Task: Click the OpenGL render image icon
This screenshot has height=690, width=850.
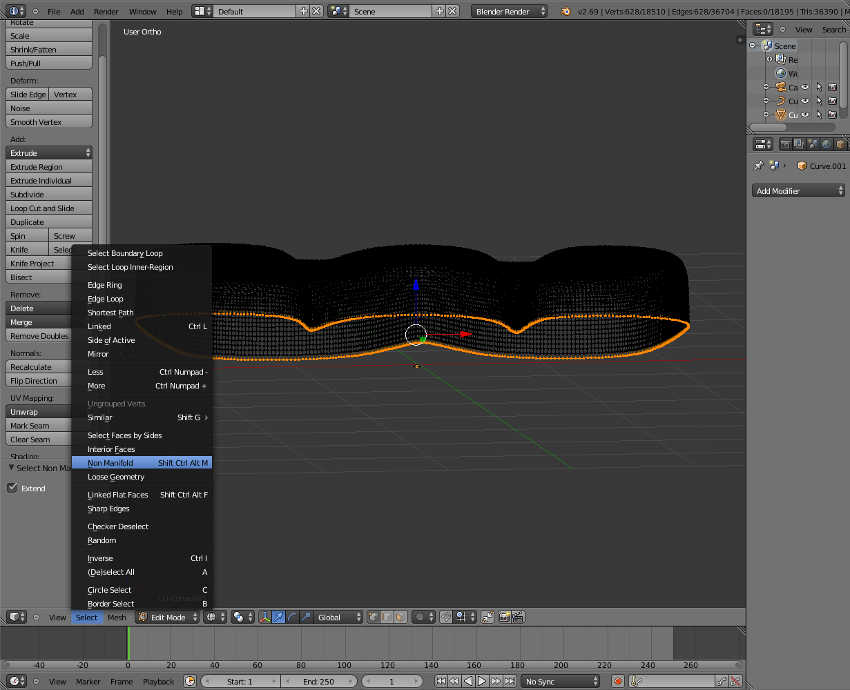Action: coord(504,617)
